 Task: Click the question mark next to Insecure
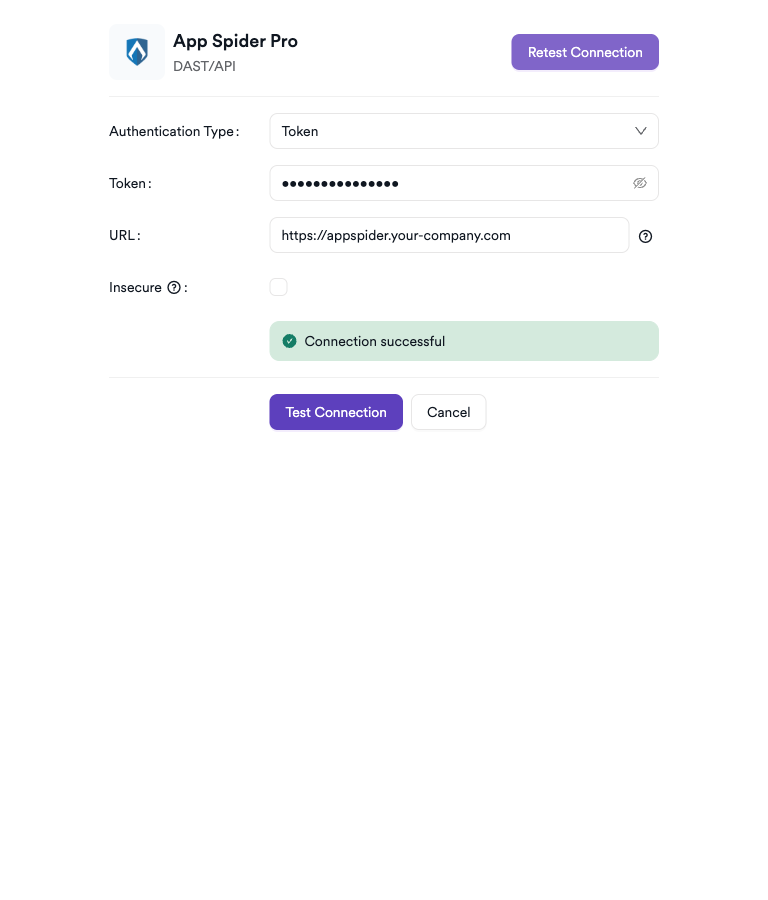pyautogui.click(x=174, y=288)
